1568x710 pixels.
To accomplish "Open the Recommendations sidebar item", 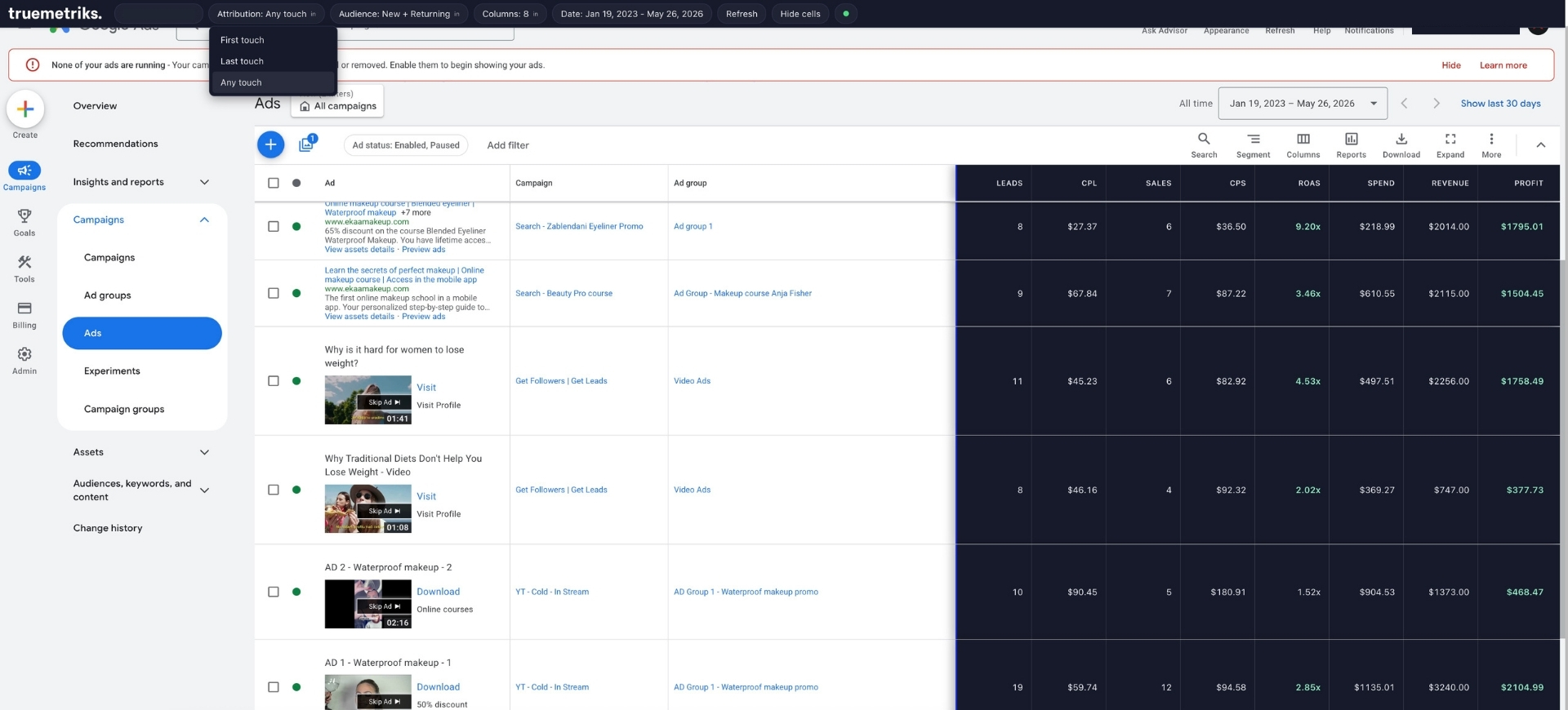I will tap(115, 144).
